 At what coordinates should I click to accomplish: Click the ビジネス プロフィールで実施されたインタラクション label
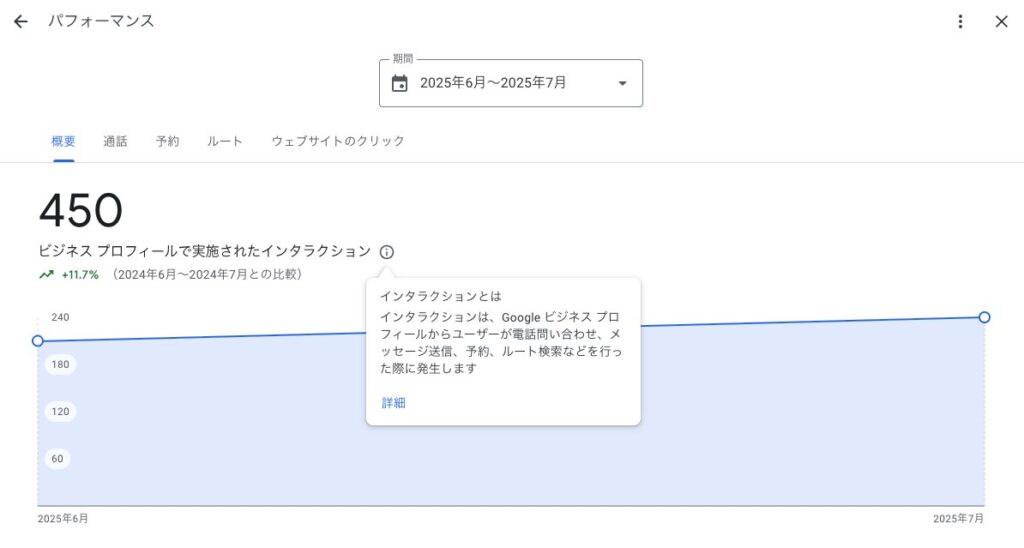204,251
